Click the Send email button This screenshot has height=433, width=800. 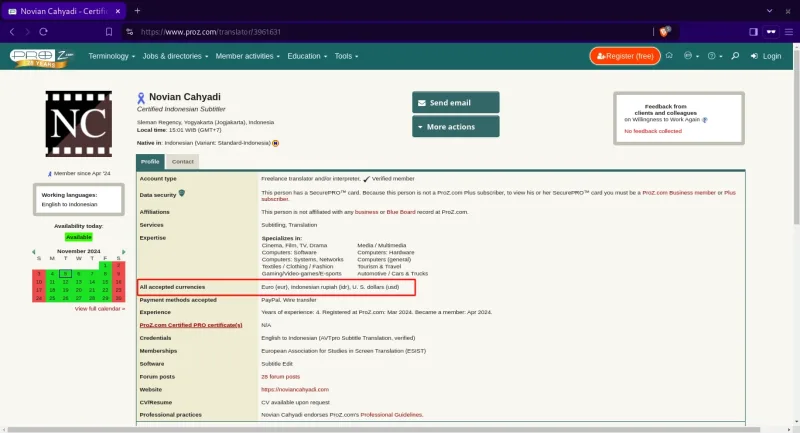tap(456, 103)
